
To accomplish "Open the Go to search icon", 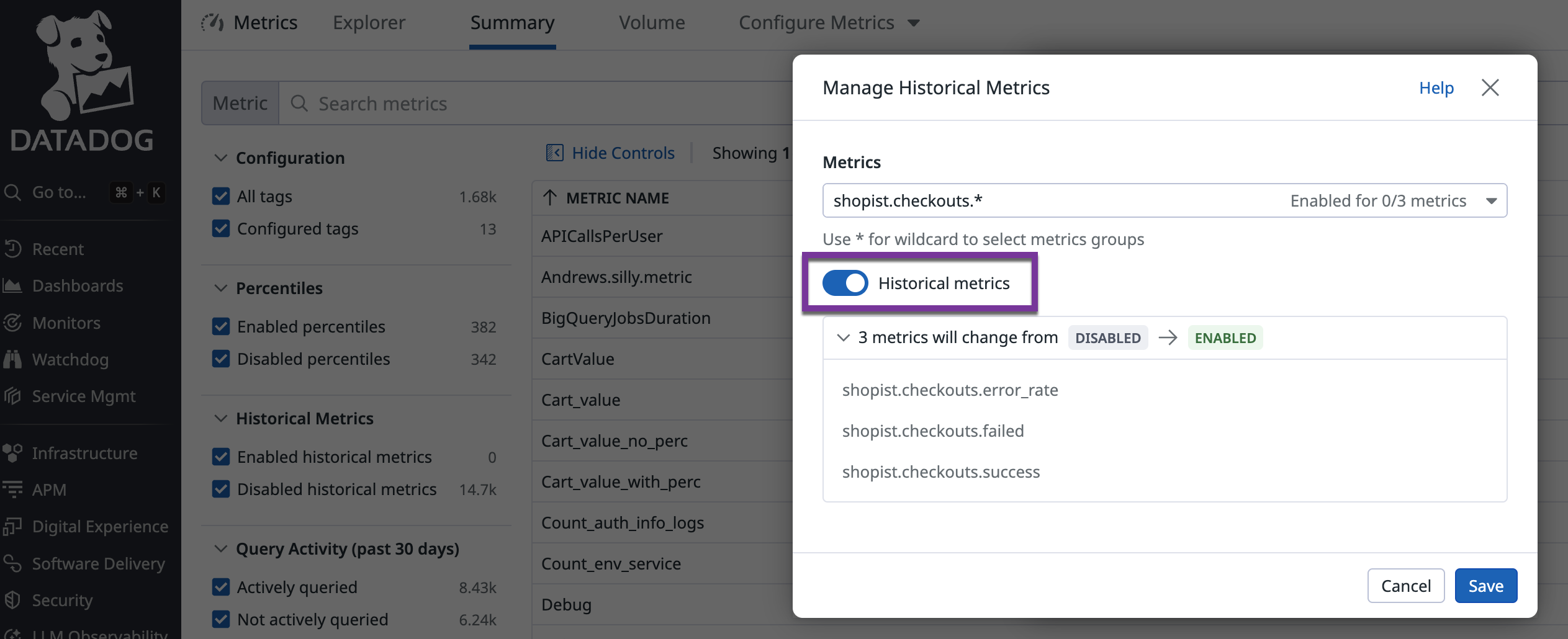I will click(x=12, y=192).
